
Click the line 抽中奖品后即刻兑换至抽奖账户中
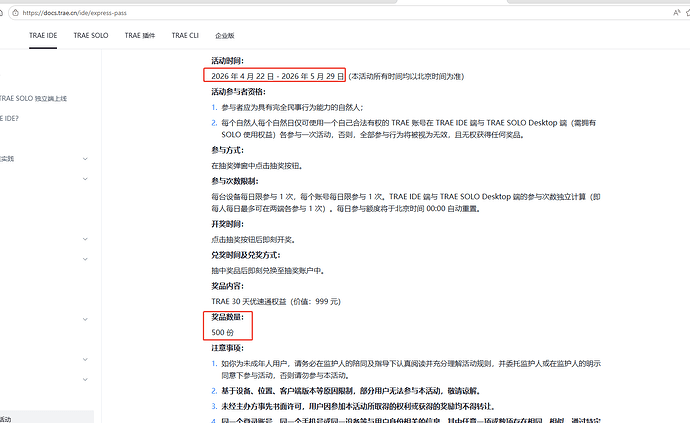[268, 271]
